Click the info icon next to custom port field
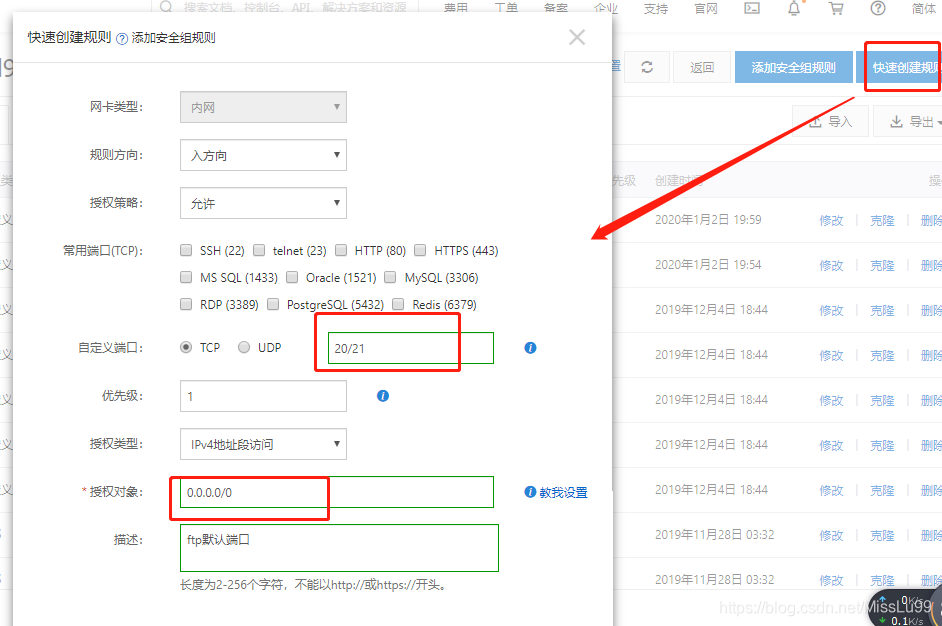This screenshot has width=942, height=626. coord(530,348)
